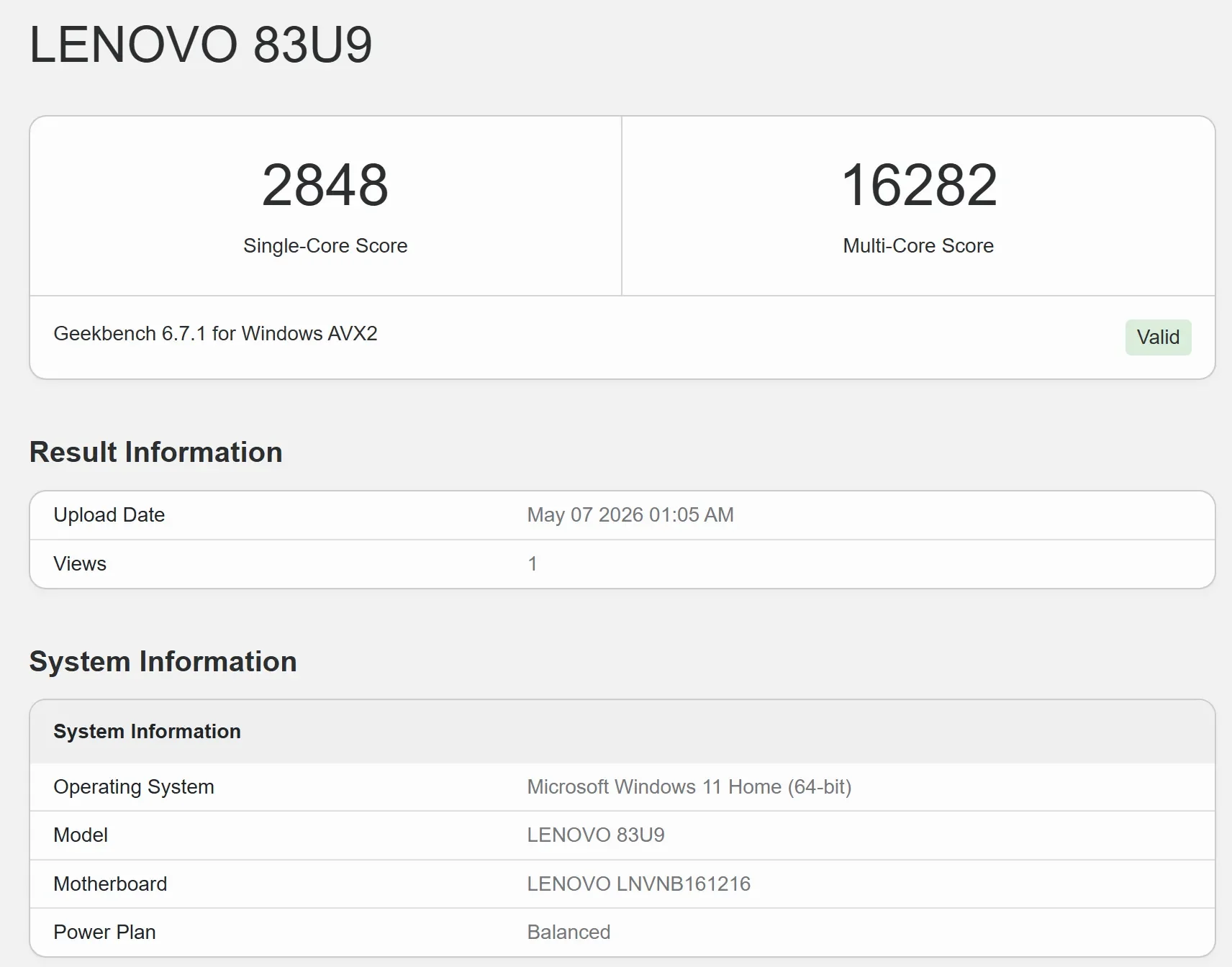Select the Power Plan value Balanced
This screenshot has height=967, width=1232.
(x=569, y=932)
